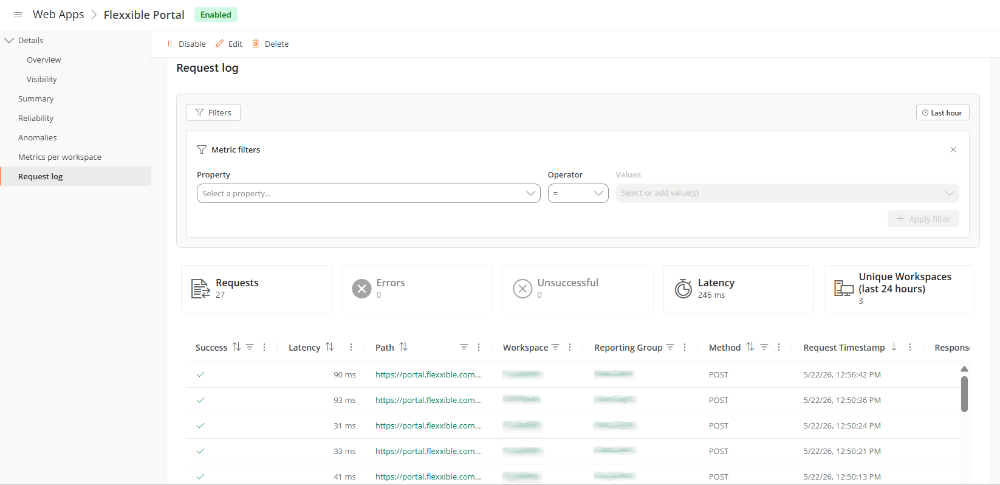
Task: Open the Method column options menu
Action: 778,347
